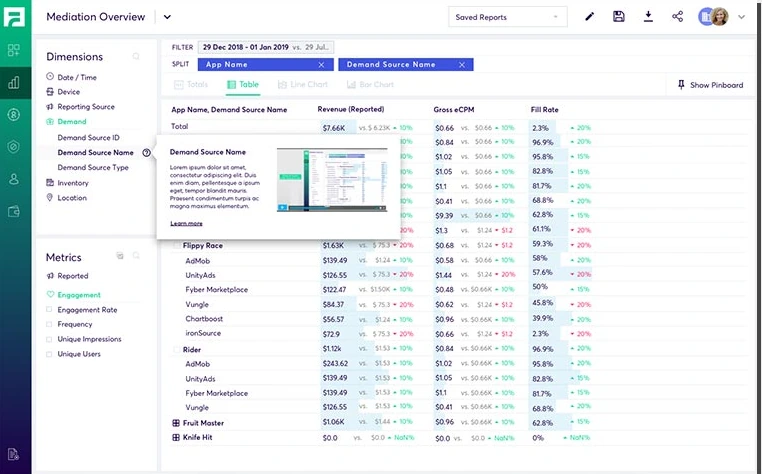This screenshot has width=762, height=474.
Task: Open the dollar revenue sidebar icon
Action: [x=14, y=115]
